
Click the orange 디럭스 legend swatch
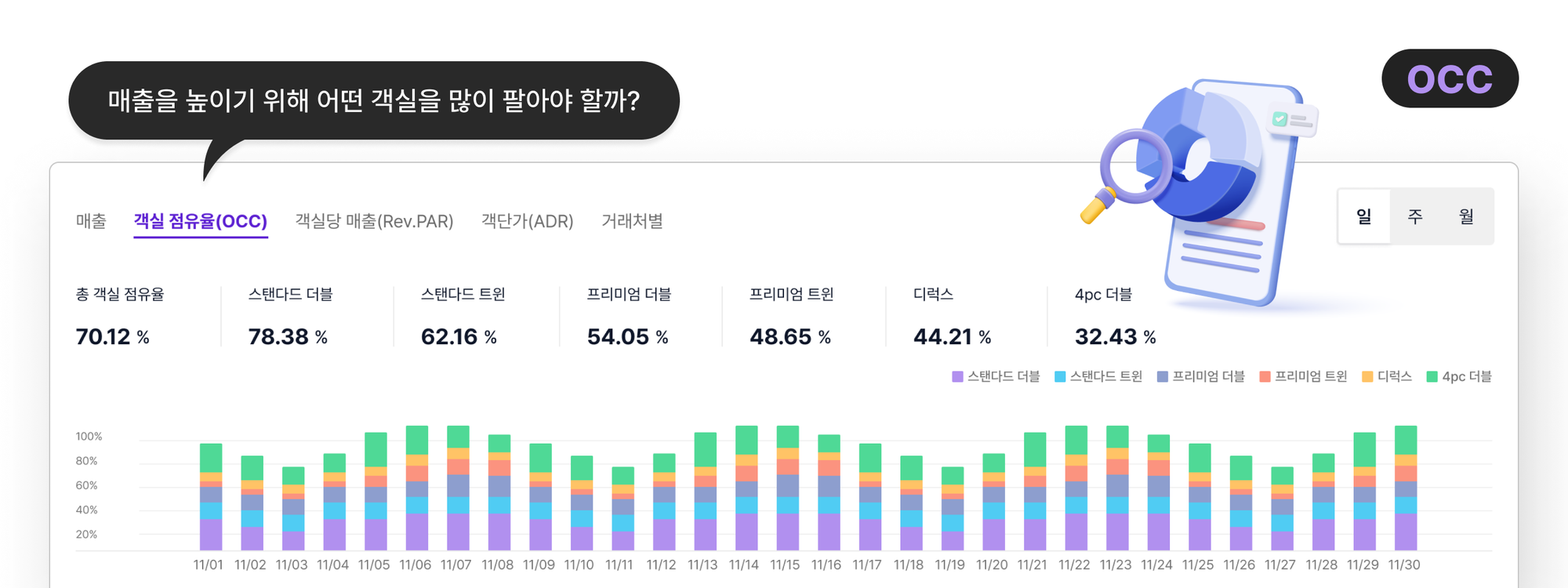[x=1367, y=377]
